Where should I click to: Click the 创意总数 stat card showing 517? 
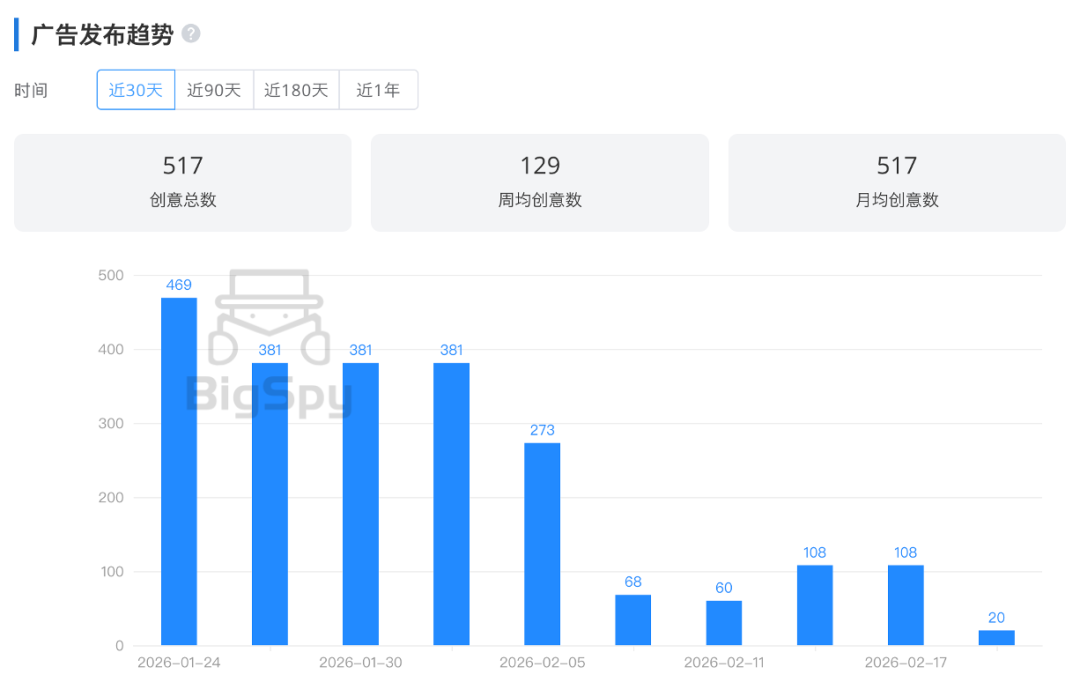point(182,182)
